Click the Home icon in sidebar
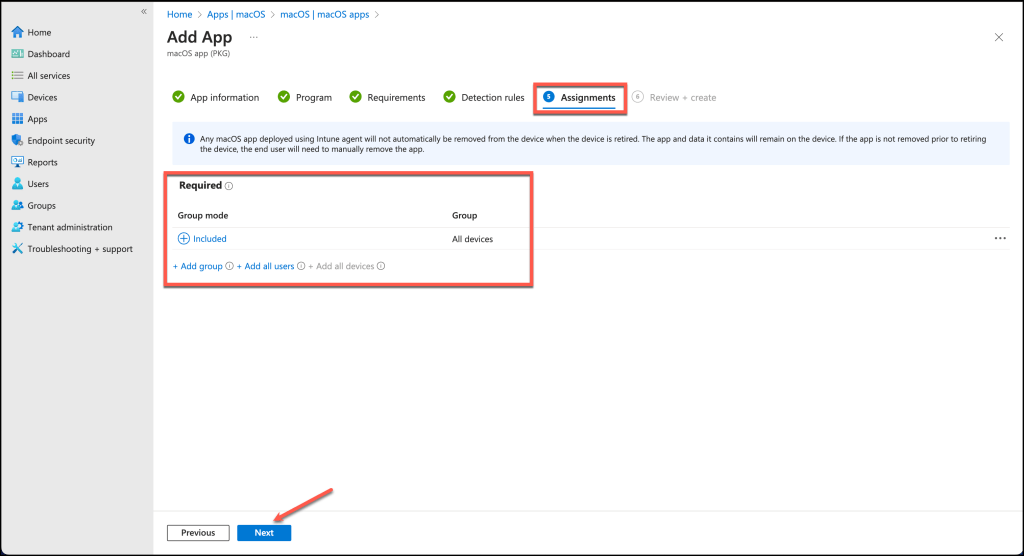Image resolution: width=1024 pixels, height=556 pixels. coord(17,32)
